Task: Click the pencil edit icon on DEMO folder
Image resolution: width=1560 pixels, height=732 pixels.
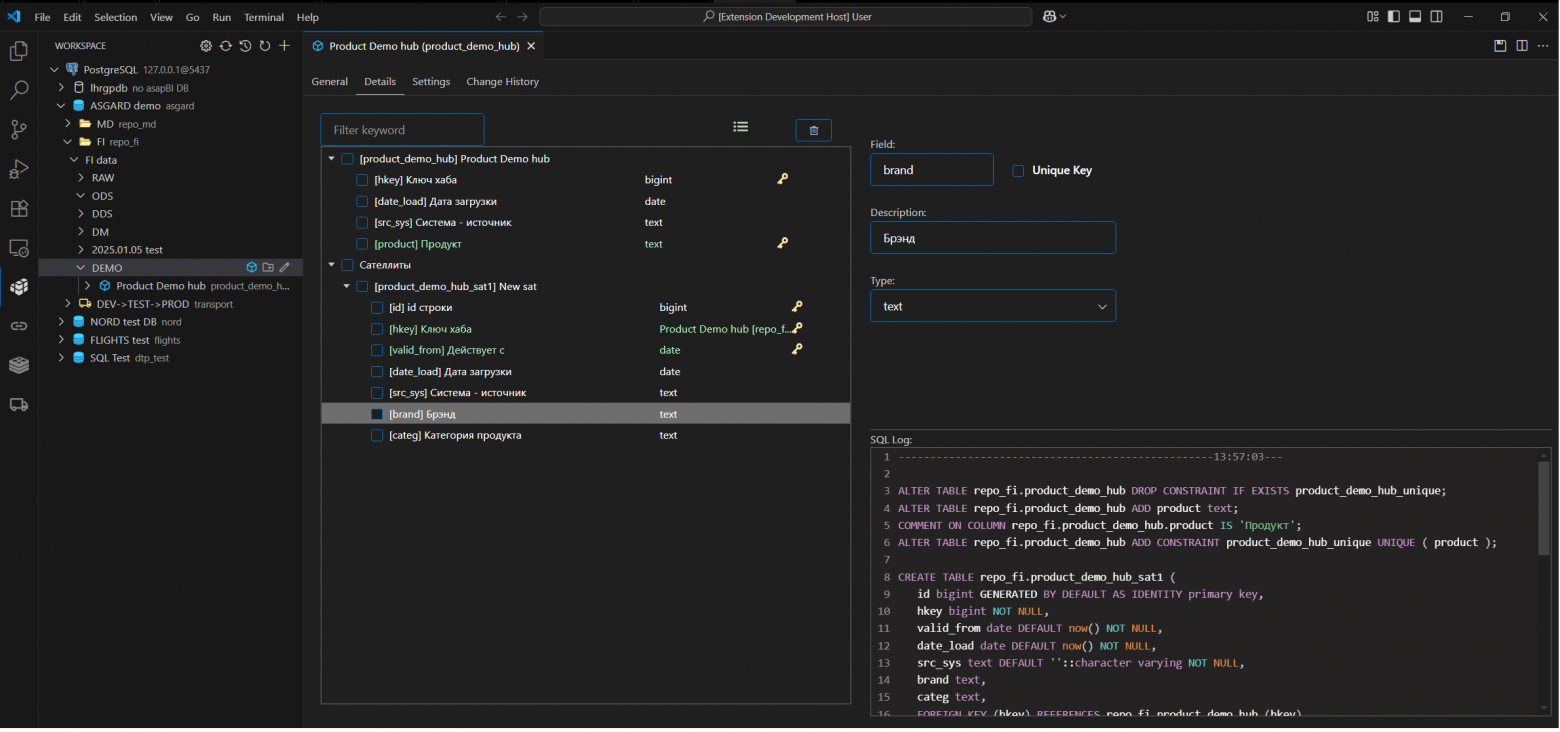Action: pos(285,268)
